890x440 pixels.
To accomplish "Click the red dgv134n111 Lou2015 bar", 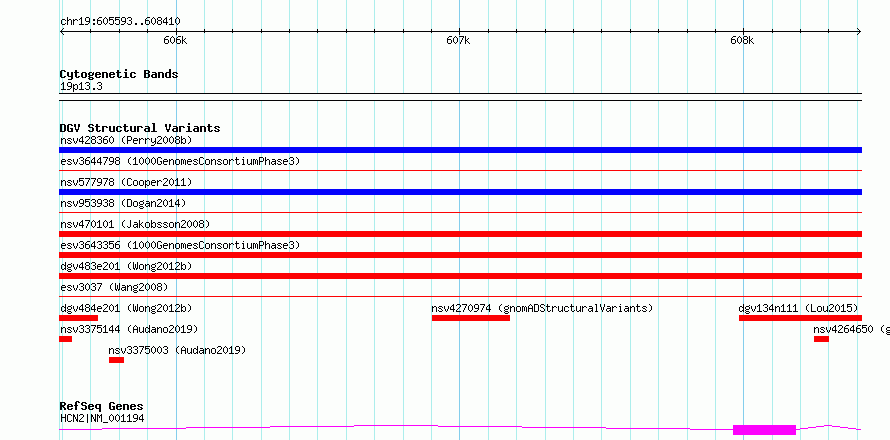I will 800,318.
